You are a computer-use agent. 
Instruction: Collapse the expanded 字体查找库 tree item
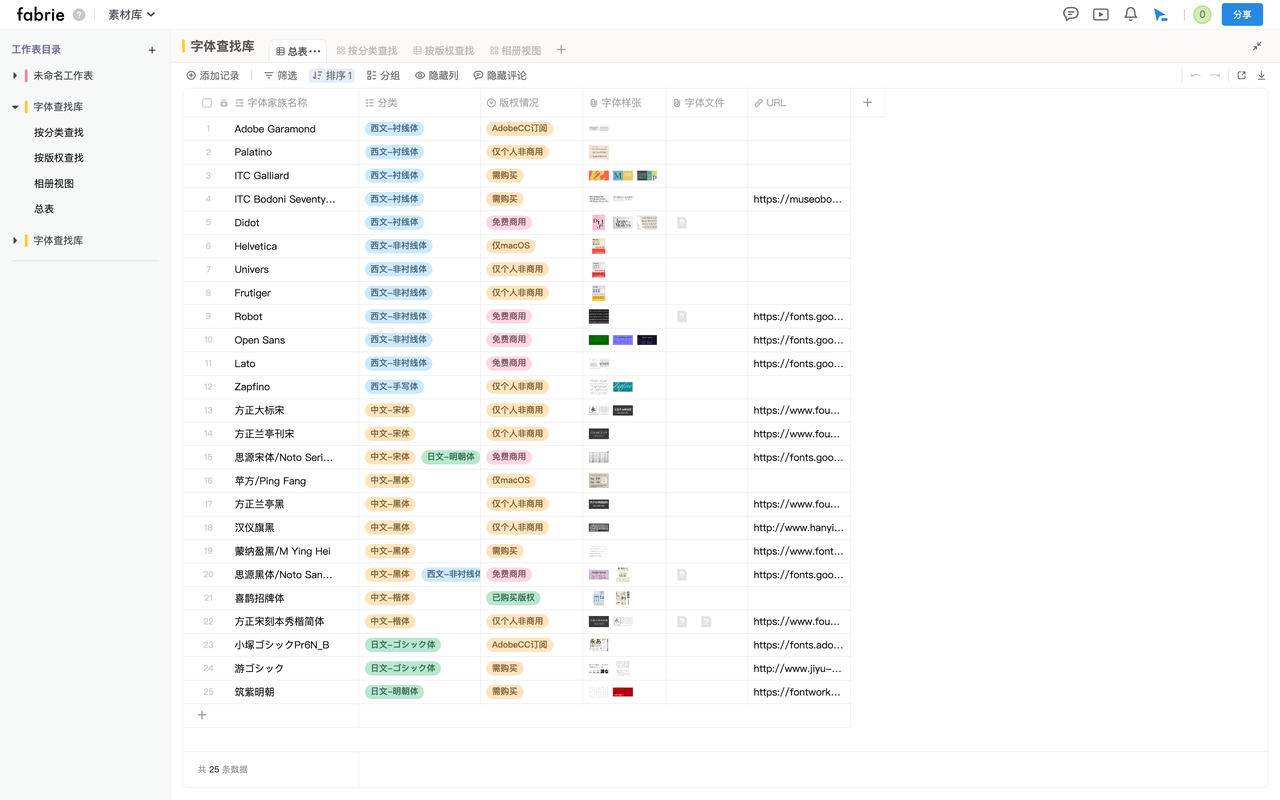[x=15, y=107]
